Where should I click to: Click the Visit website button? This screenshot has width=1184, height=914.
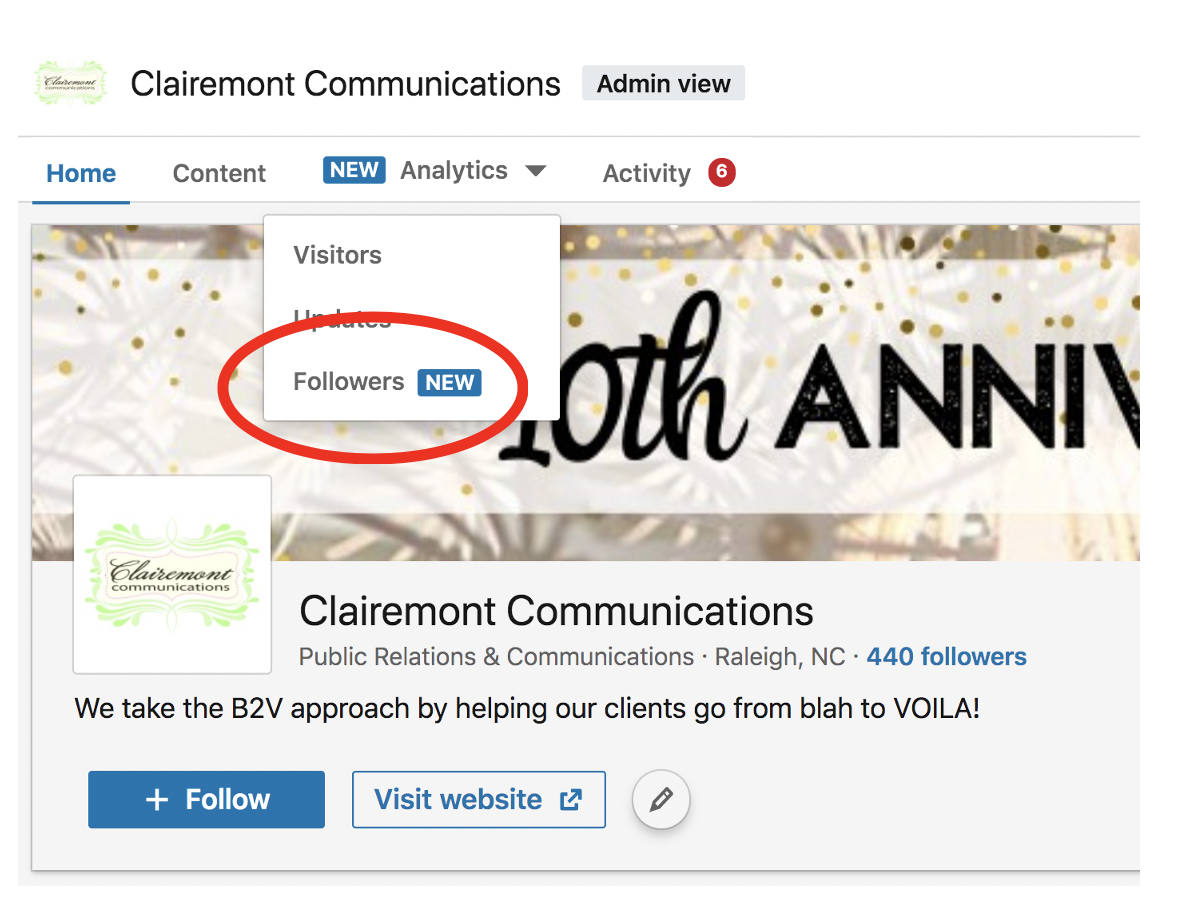coord(479,799)
